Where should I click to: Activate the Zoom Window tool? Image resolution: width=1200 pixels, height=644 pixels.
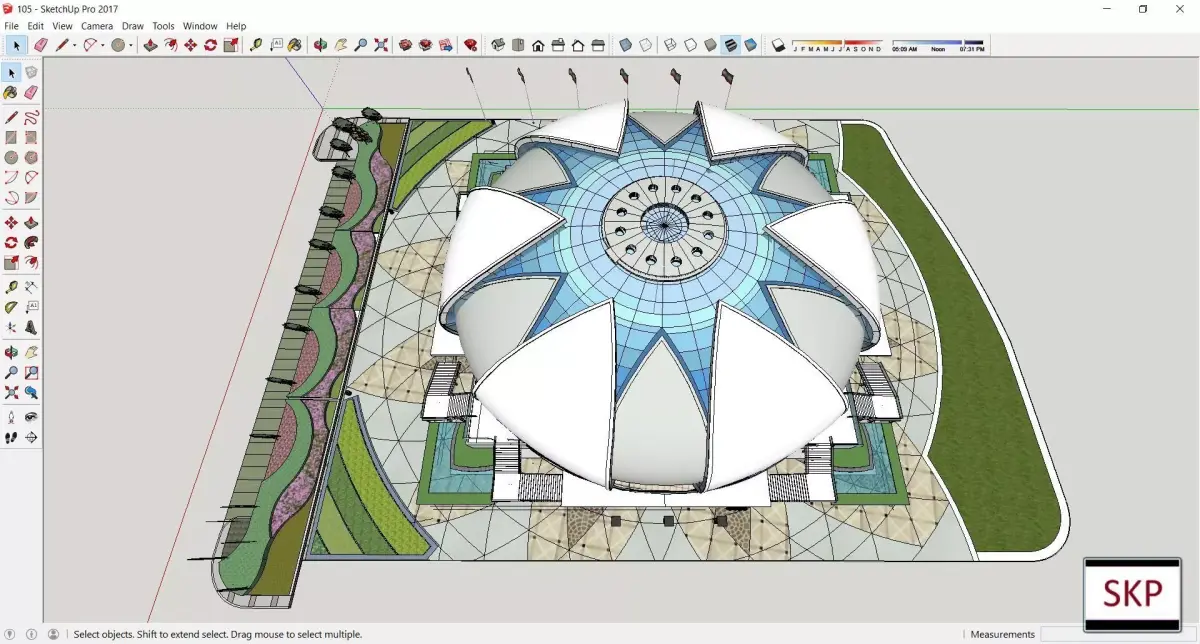(x=31, y=372)
